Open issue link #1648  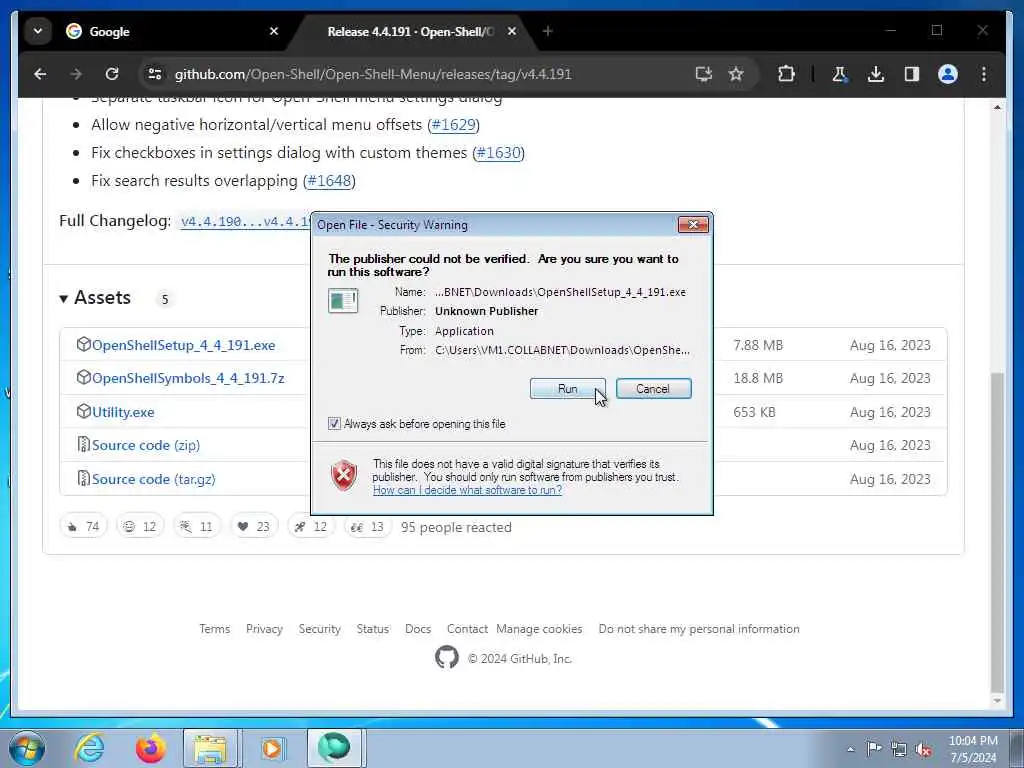(329, 181)
